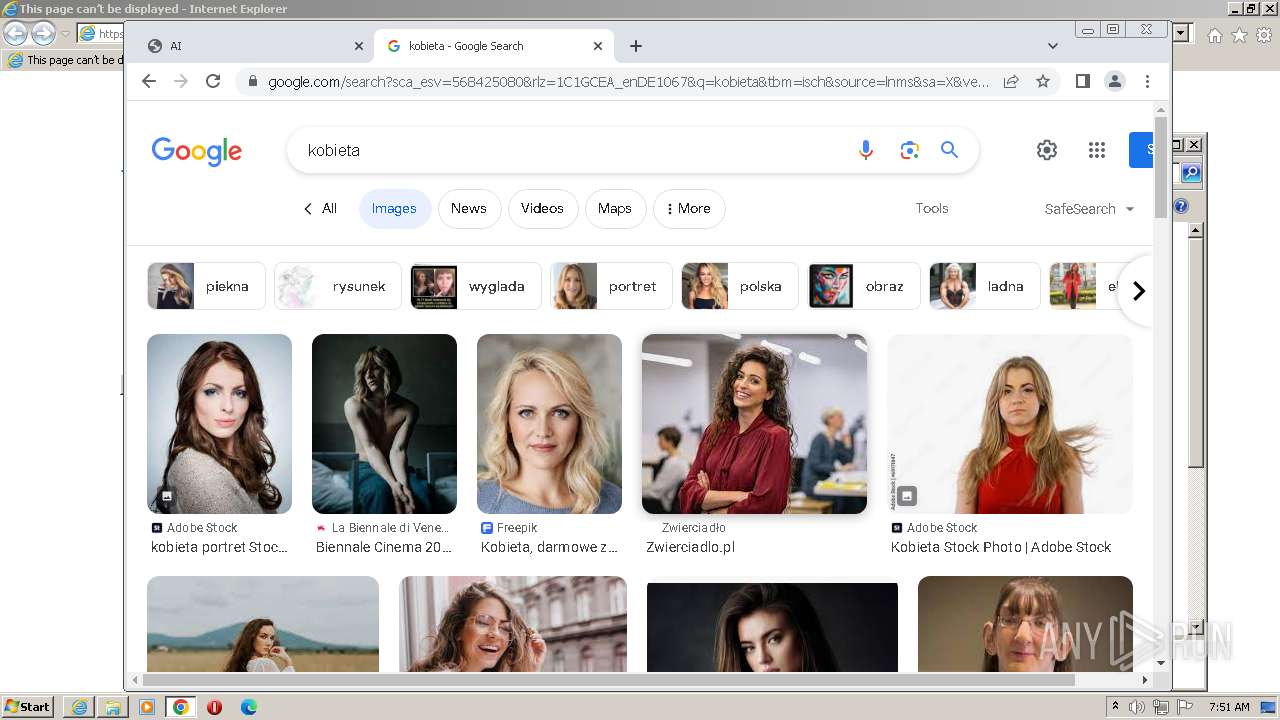The height and width of the screenshot is (720, 1280).
Task: Open Chrome taskbar icon
Action: pos(181,707)
